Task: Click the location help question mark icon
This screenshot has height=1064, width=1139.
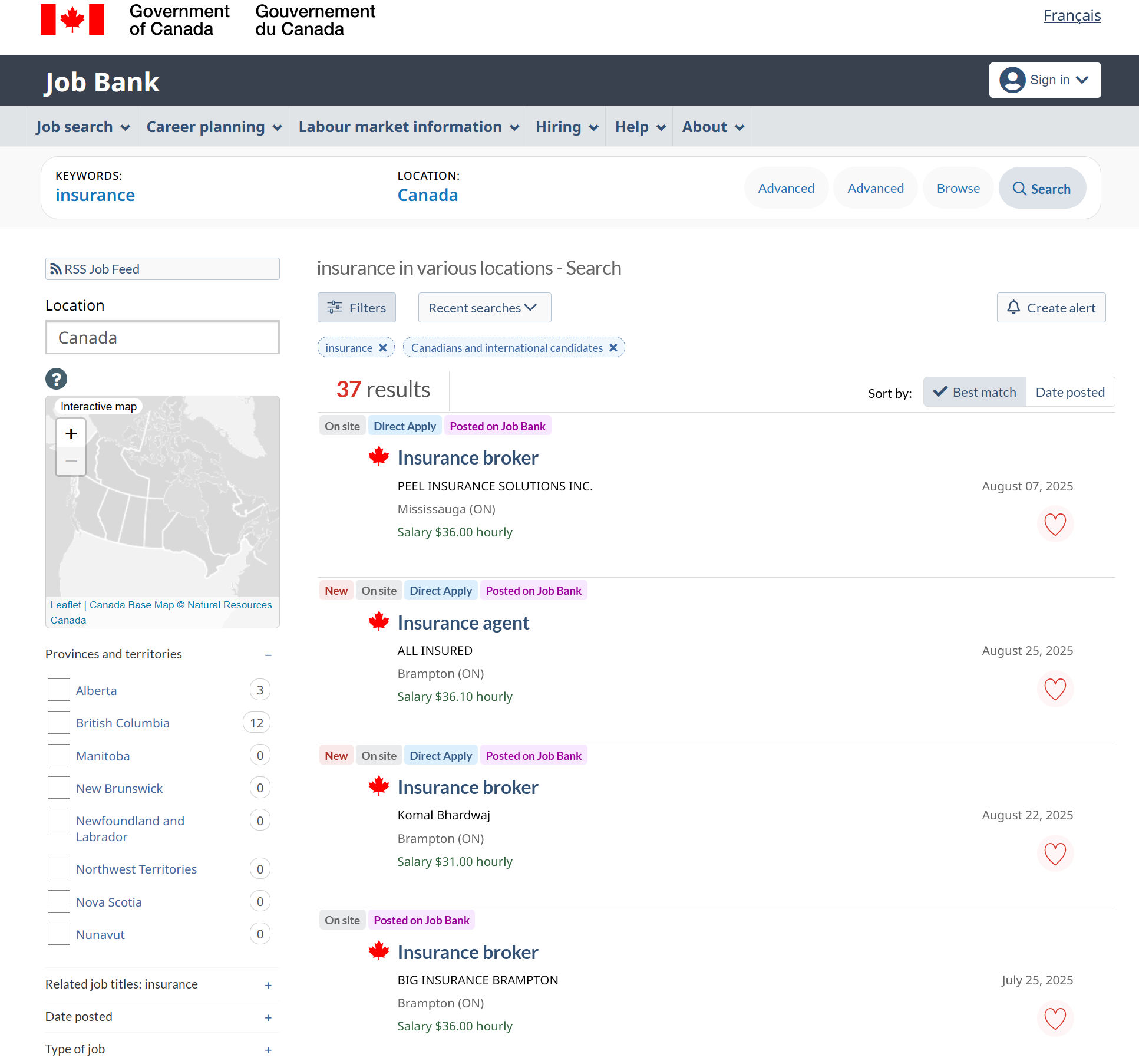Action: pyautogui.click(x=57, y=379)
